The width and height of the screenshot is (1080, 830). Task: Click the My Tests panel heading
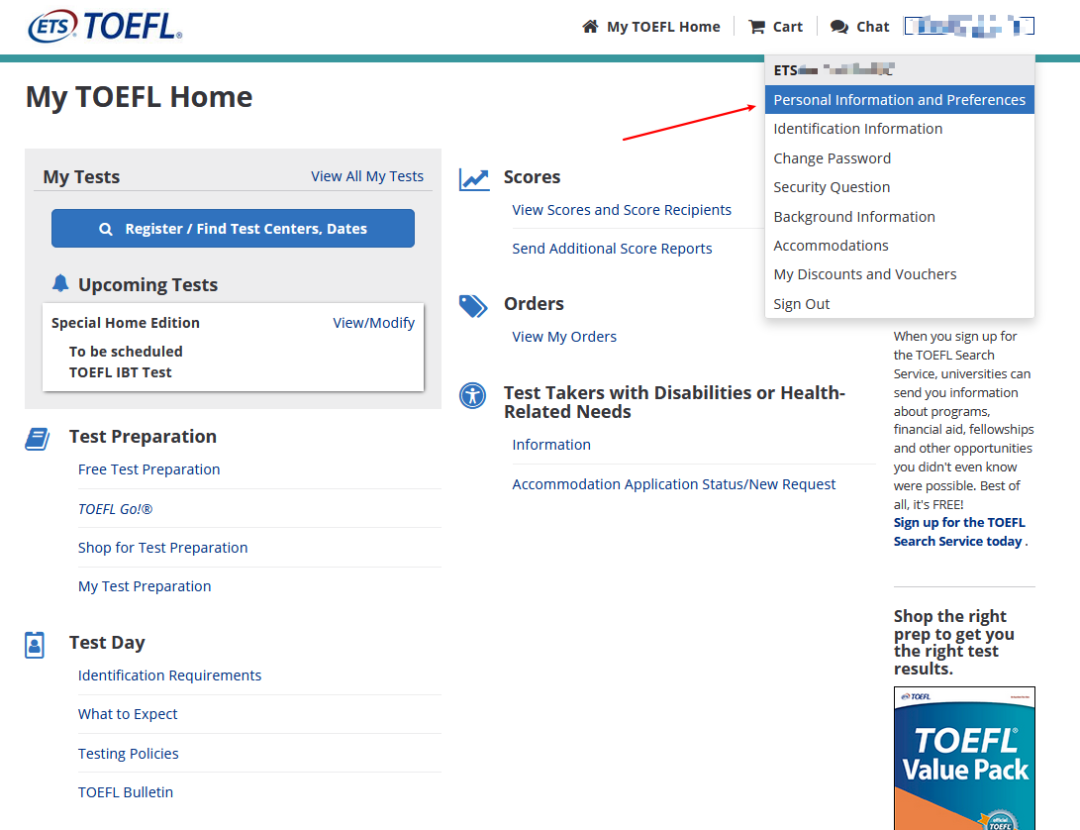click(x=81, y=177)
